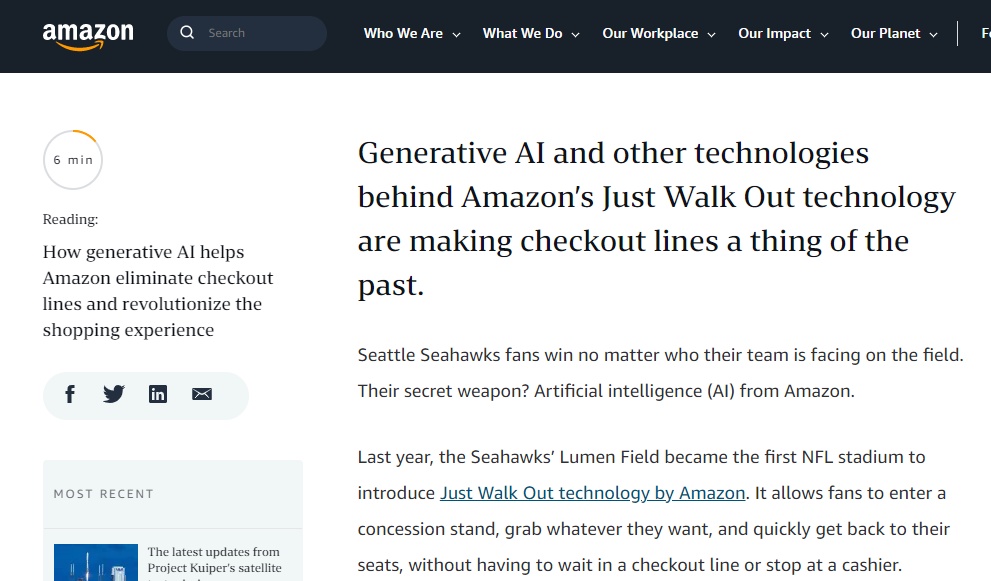Screen dimensions: 991x581
Task: Focus the Search input field
Action: (246, 34)
